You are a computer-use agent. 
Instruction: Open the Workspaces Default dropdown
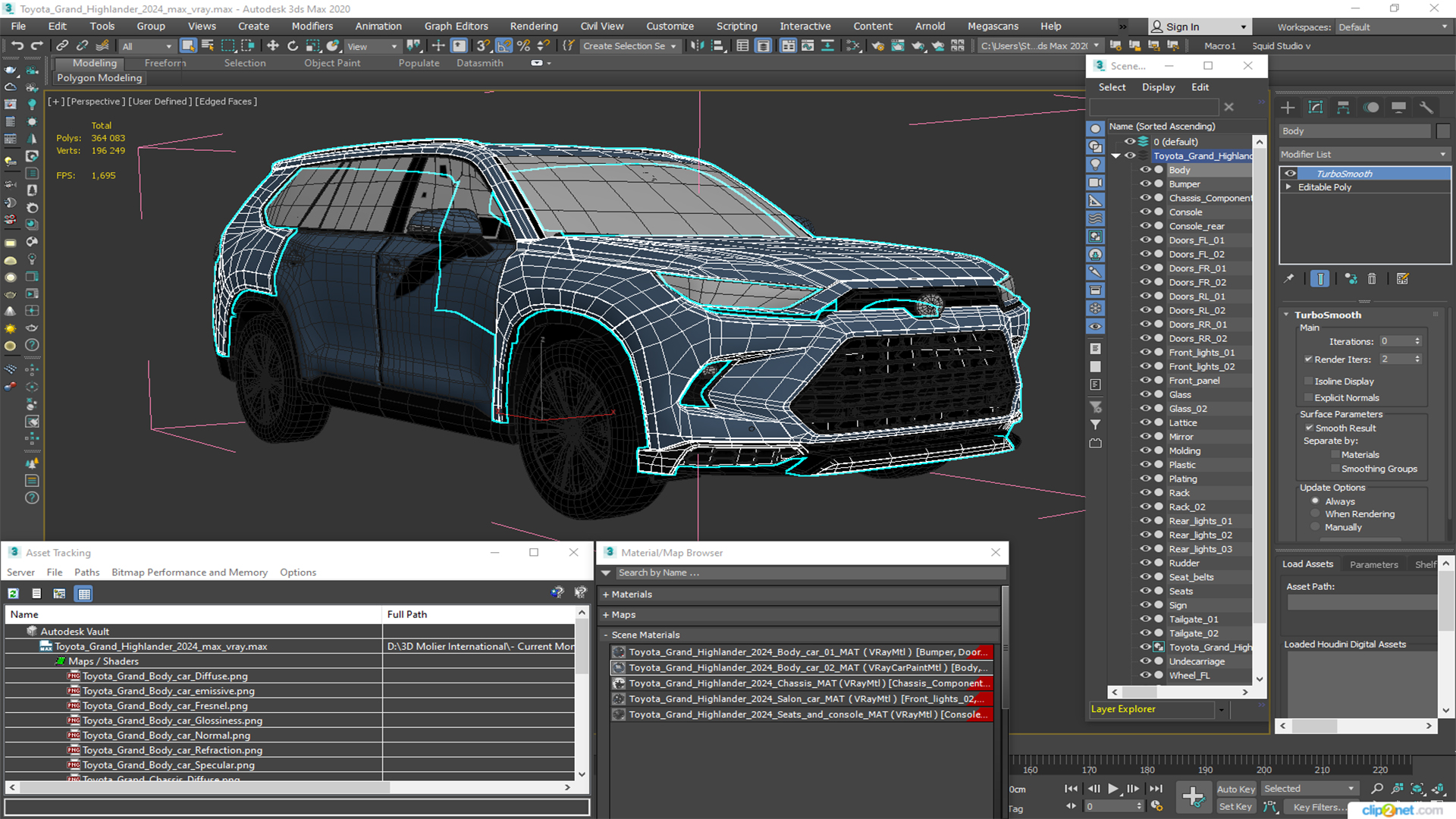(x=1393, y=27)
